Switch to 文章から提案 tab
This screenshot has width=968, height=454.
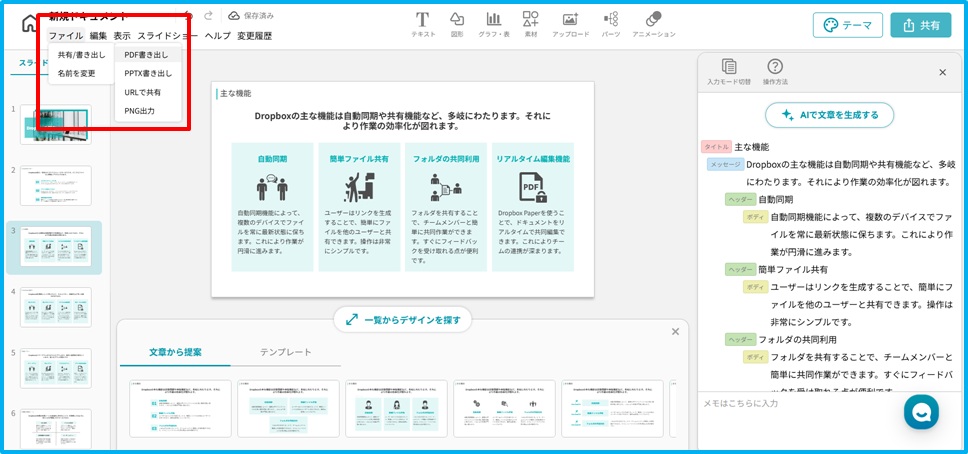(x=175, y=352)
